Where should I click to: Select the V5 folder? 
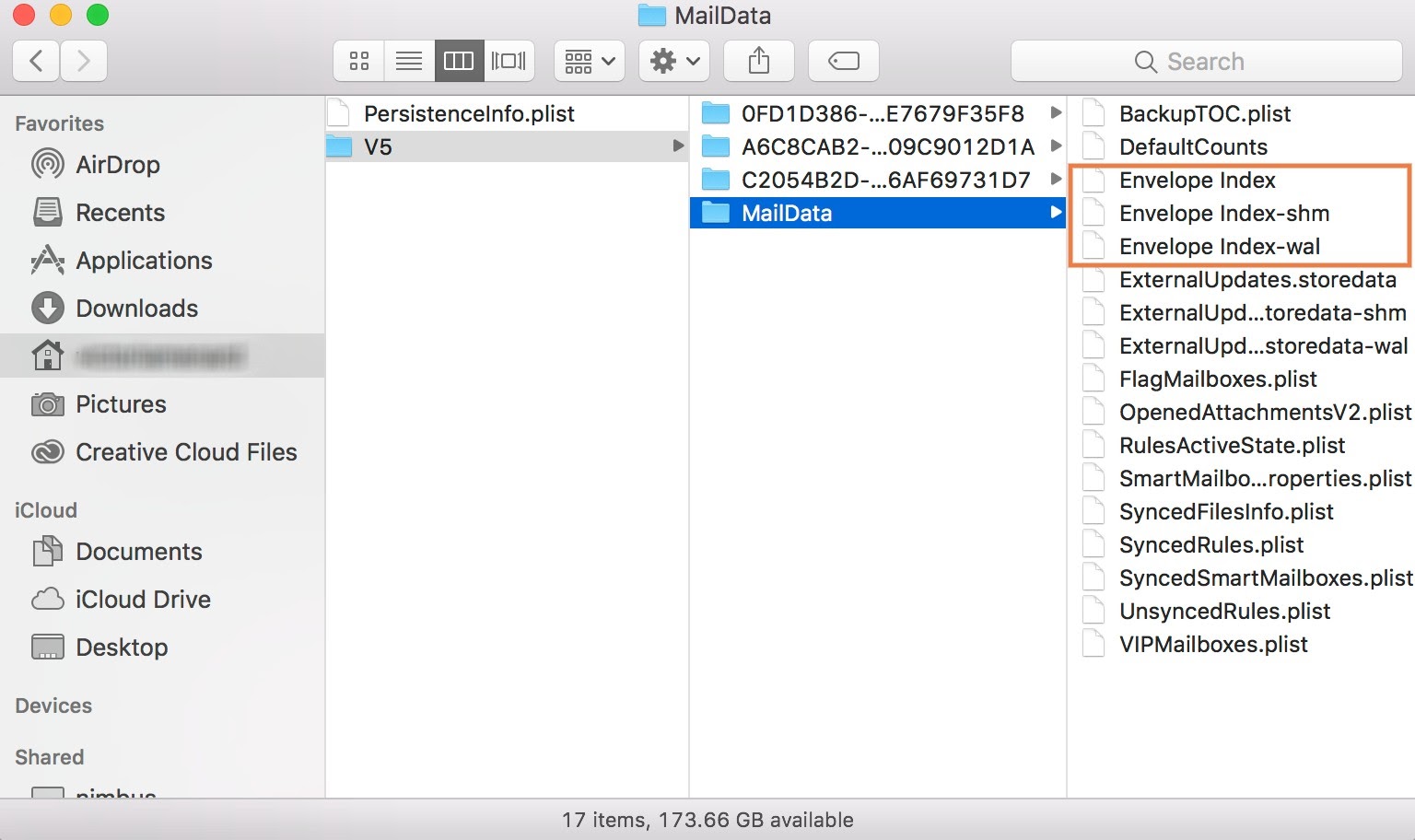[507, 146]
